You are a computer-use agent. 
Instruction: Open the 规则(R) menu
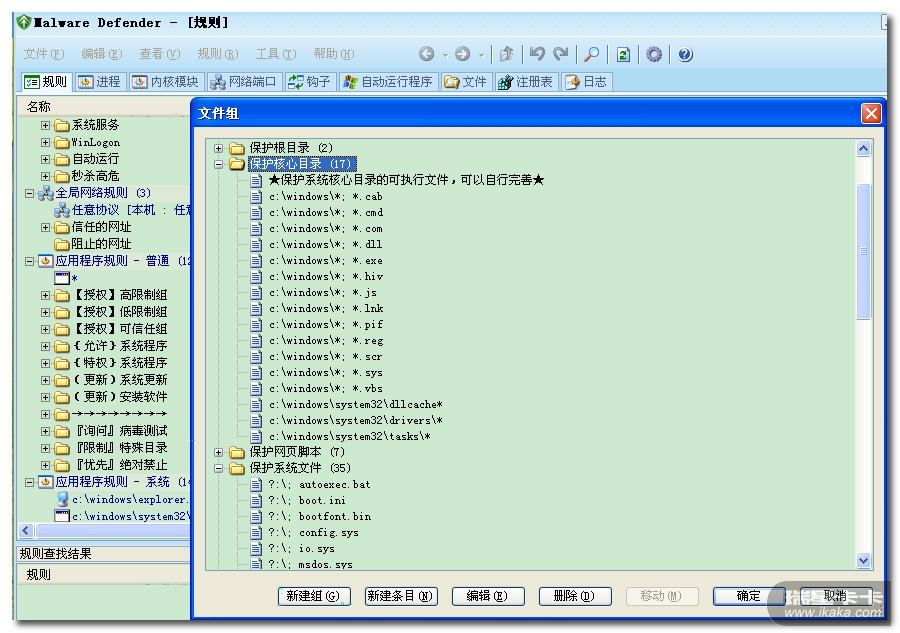tap(218, 54)
